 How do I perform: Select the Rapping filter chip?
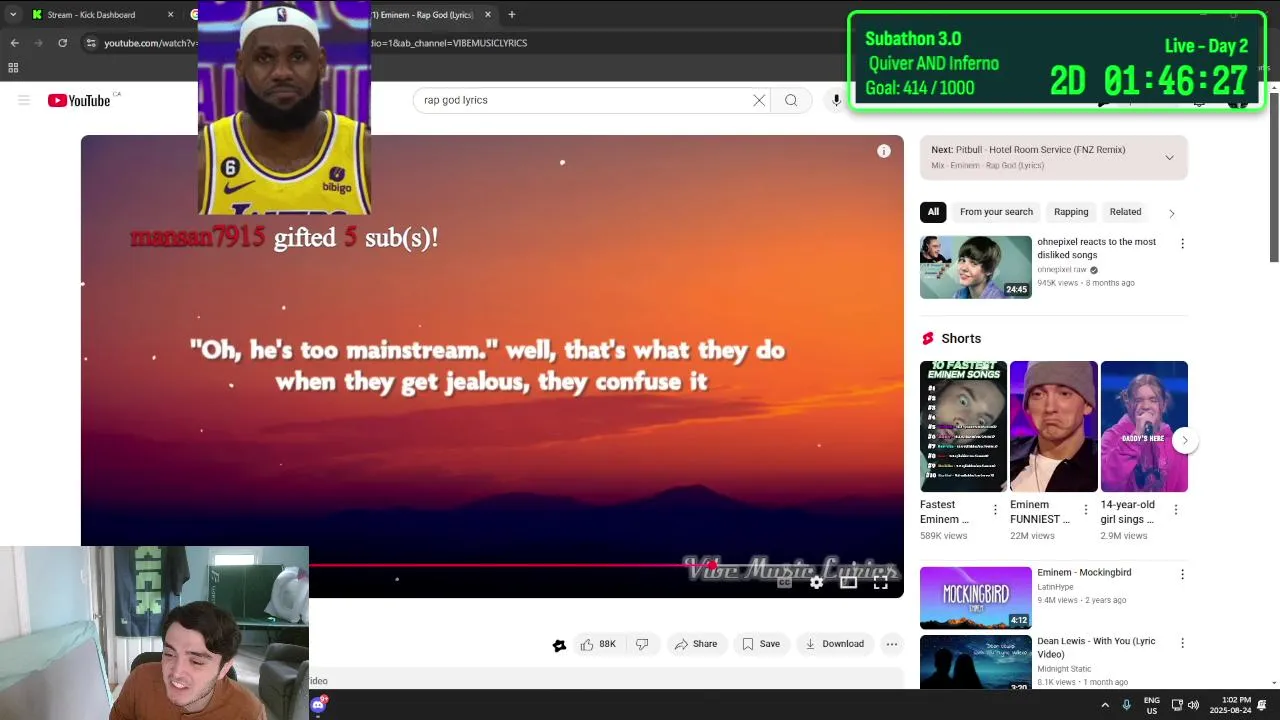(1071, 212)
